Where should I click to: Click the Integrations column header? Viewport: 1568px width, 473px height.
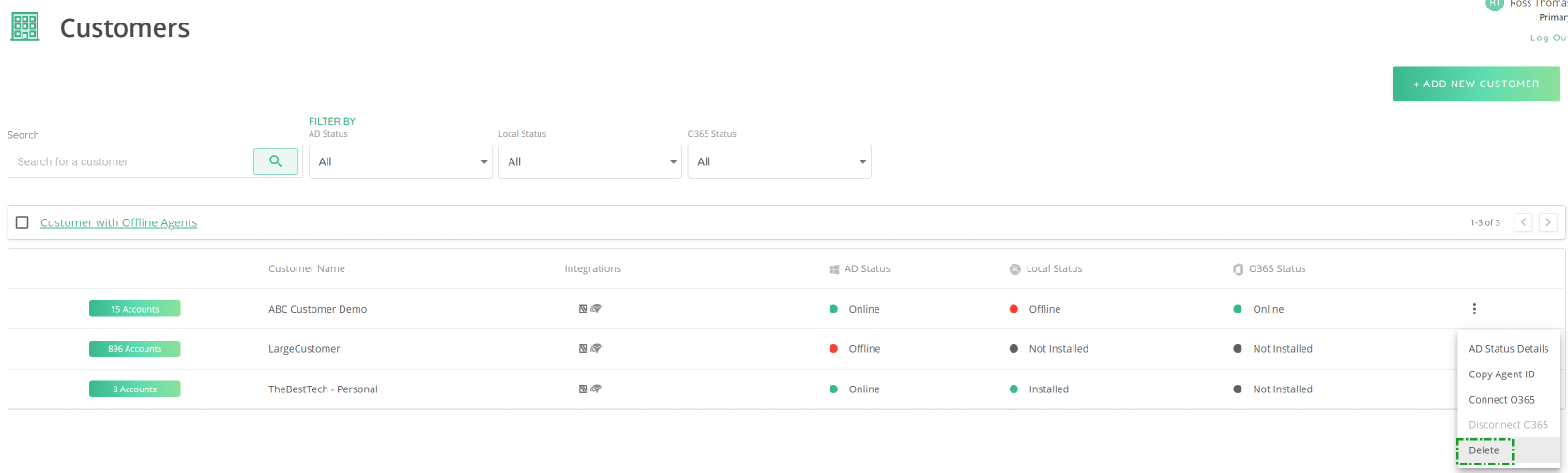[x=593, y=268]
